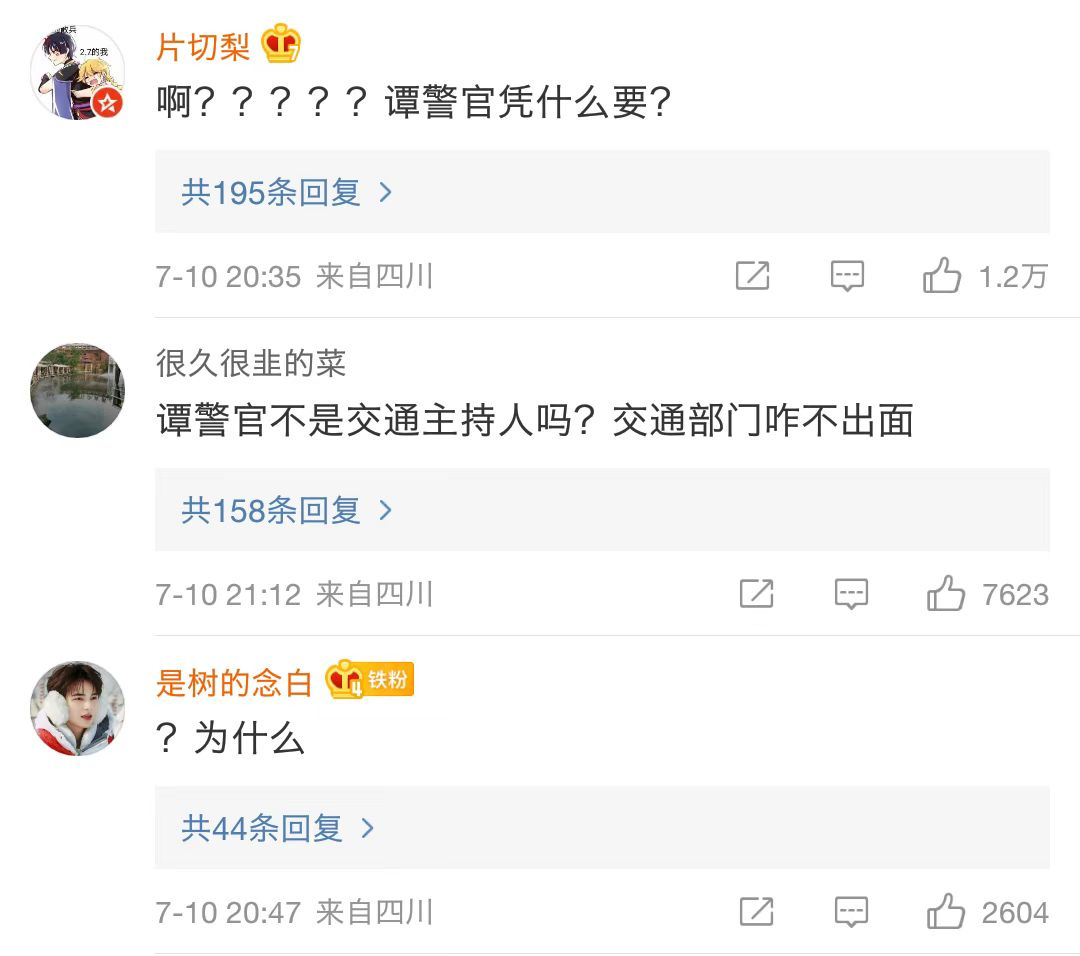Screen dimensions: 1080x956
Task: View 很久很韭的菜's landscape avatar
Action: click(x=78, y=391)
